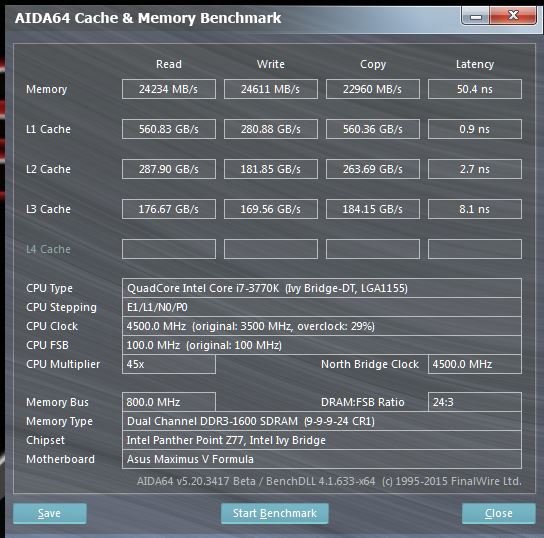Select Memory copy value 22960 MB/s
The height and width of the screenshot is (538, 544).
pyautogui.click(x=373, y=89)
